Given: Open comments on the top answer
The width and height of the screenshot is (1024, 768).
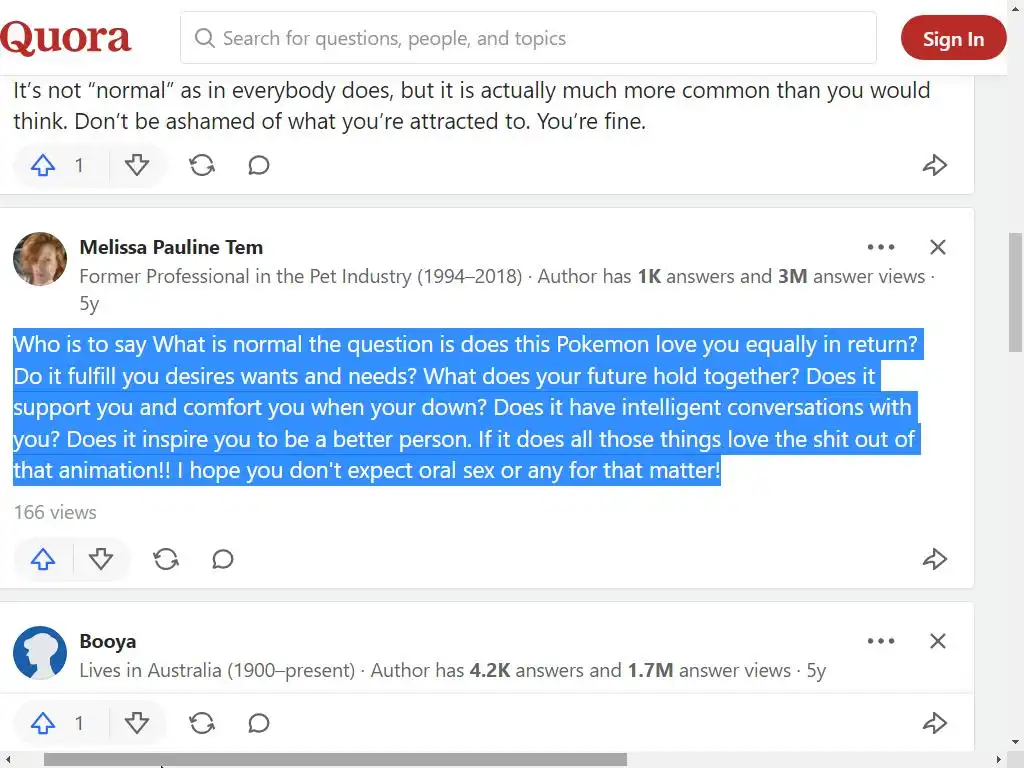Looking at the screenshot, I should point(259,165).
